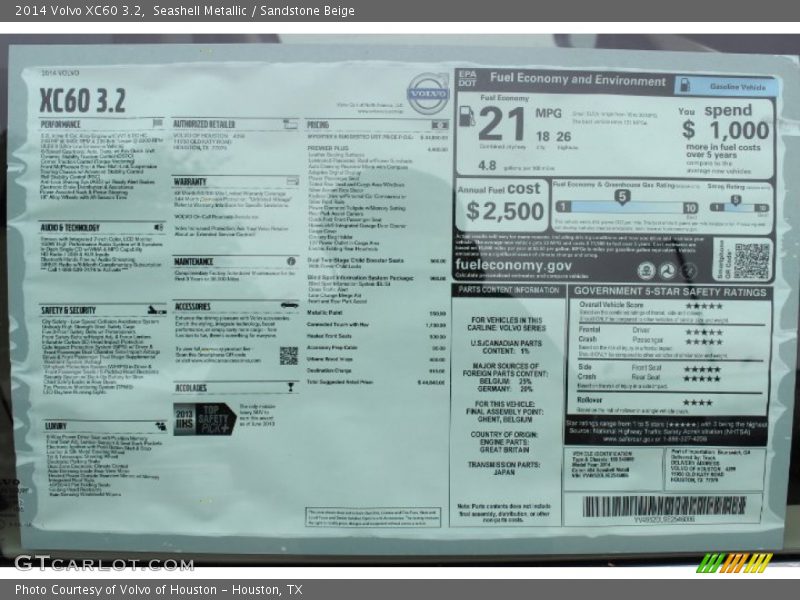Click the 10 endpoint of Greenhouse Gas rating bar
The image size is (800, 600).
point(690,208)
